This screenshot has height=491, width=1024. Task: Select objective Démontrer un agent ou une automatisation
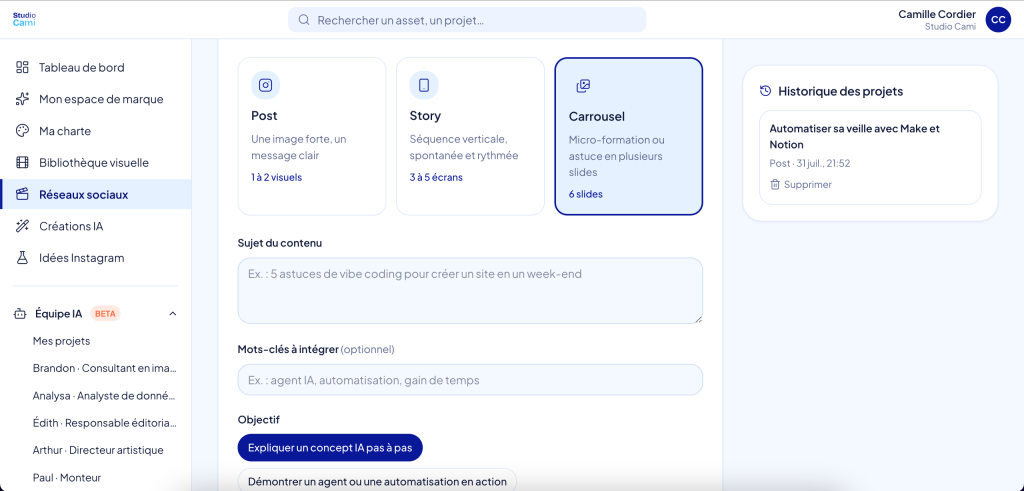[377, 482]
